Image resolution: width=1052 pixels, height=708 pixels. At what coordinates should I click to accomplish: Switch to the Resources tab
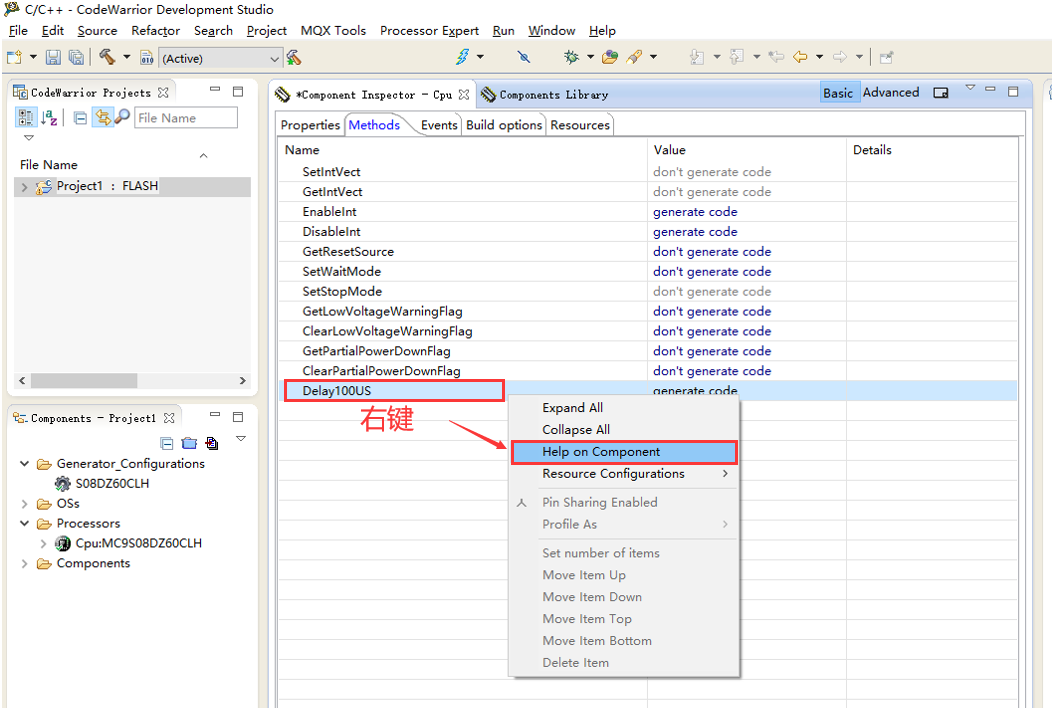click(x=580, y=125)
